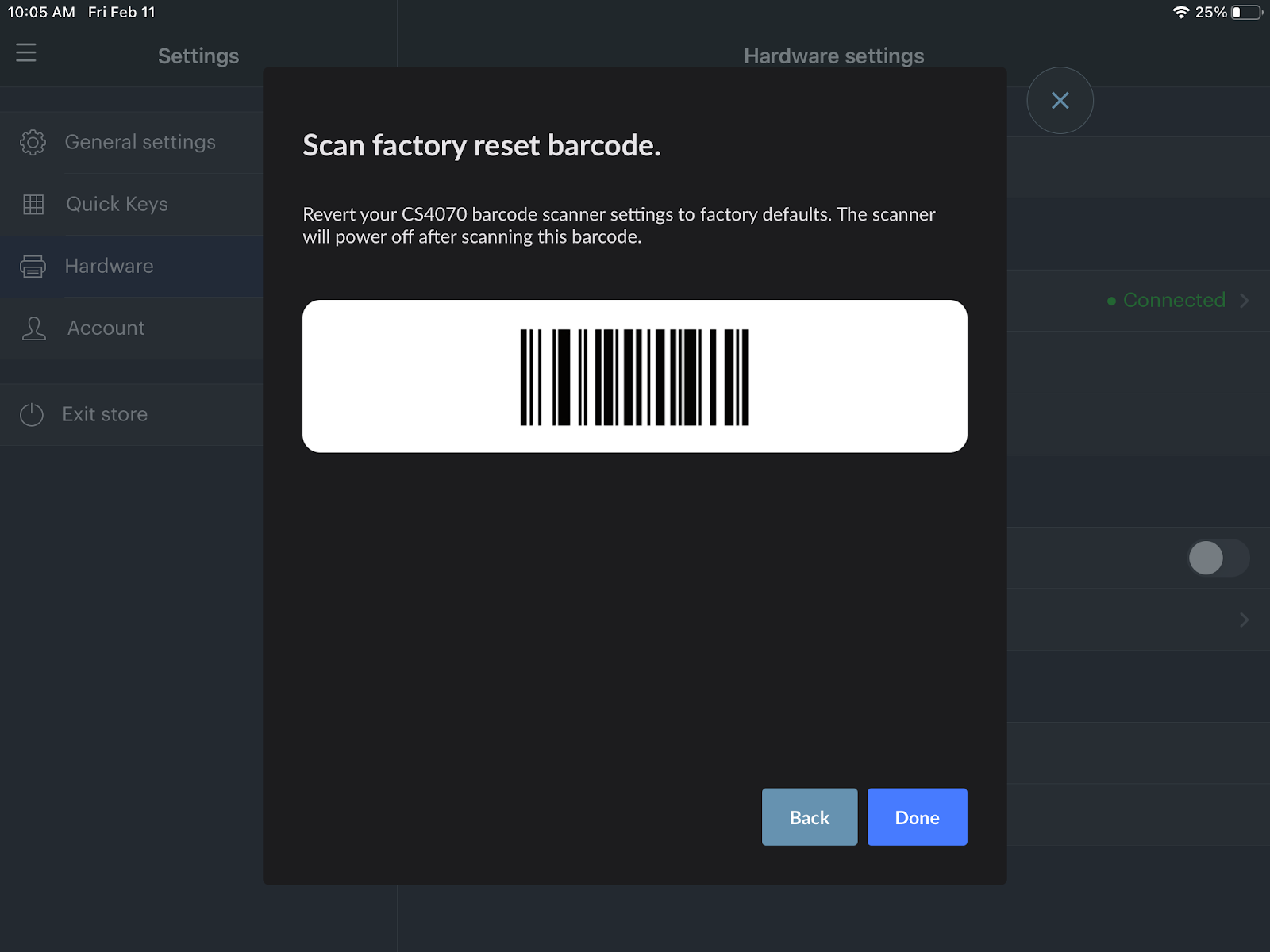Click the Hardware printer icon
Viewport: 1270px width, 952px height.
point(33,267)
